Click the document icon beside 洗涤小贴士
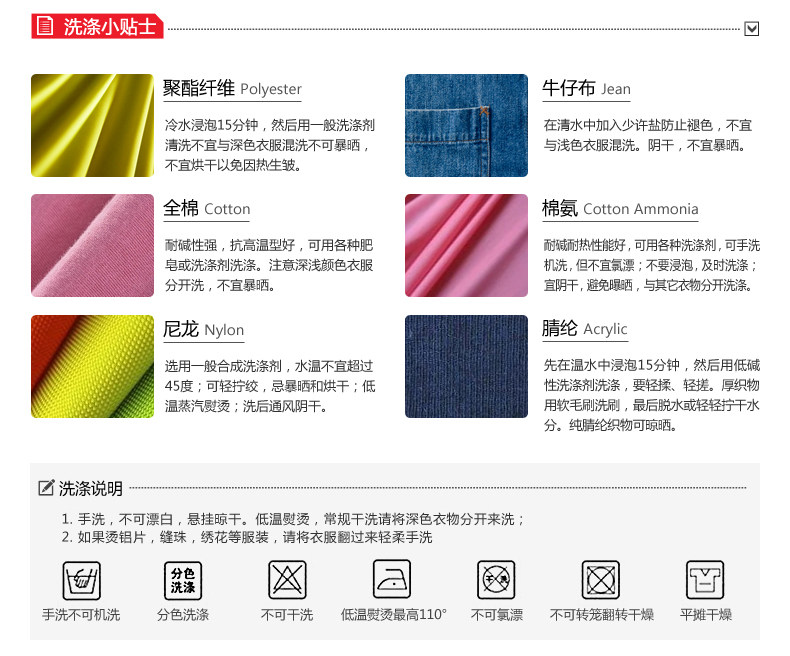This screenshot has width=790, height=656. pos(45,26)
